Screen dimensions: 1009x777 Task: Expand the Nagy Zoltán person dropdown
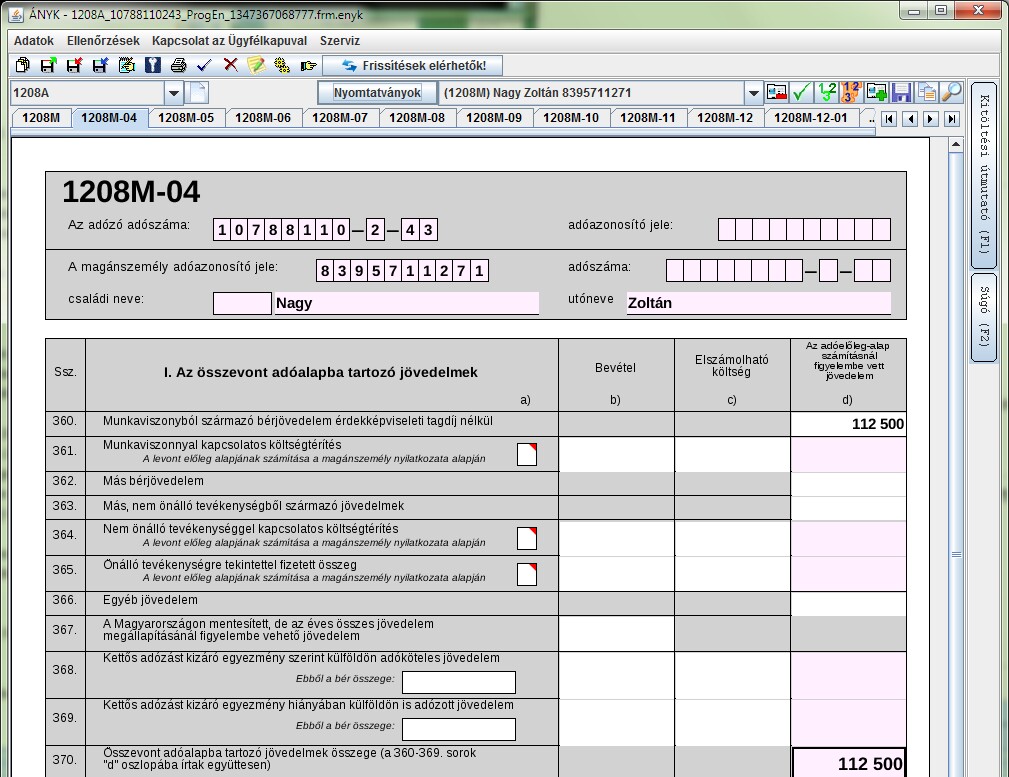pos(753,93)
